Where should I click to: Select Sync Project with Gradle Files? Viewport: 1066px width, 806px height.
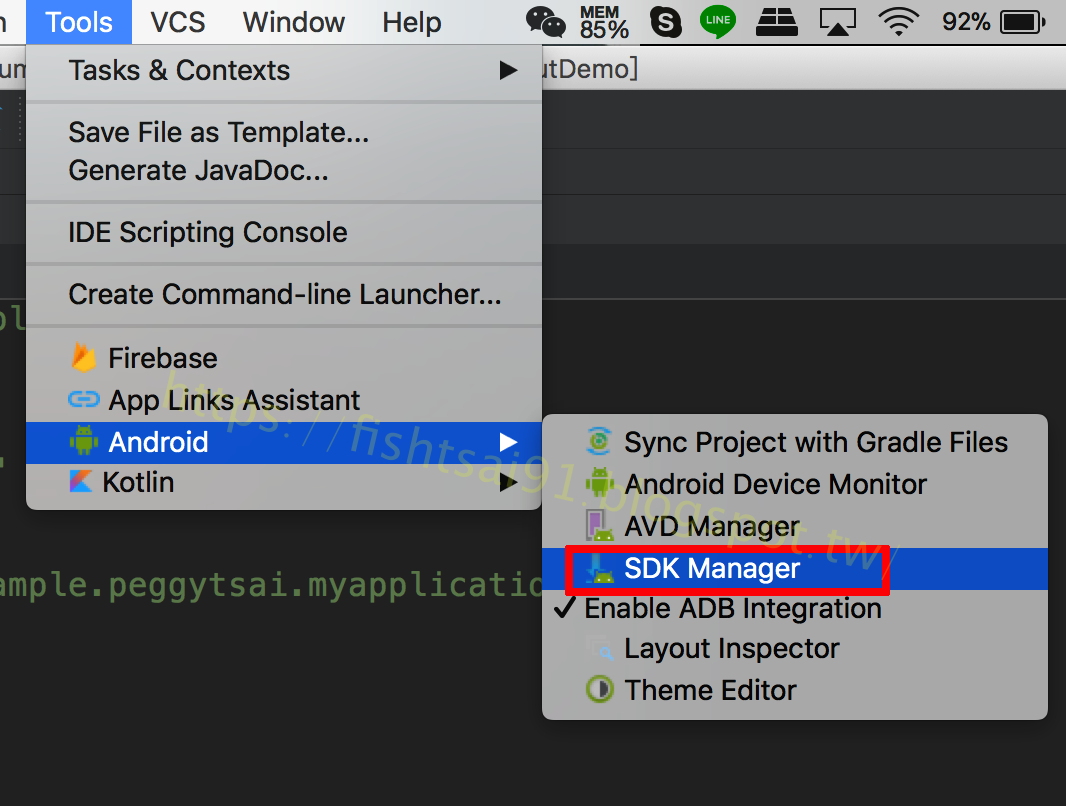point(795,442)
